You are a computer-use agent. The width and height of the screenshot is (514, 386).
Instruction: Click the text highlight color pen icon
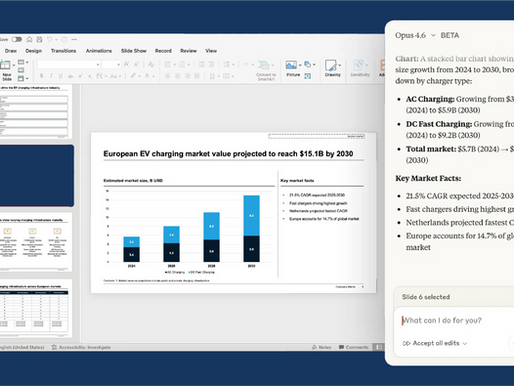click(x=133, y=76)
